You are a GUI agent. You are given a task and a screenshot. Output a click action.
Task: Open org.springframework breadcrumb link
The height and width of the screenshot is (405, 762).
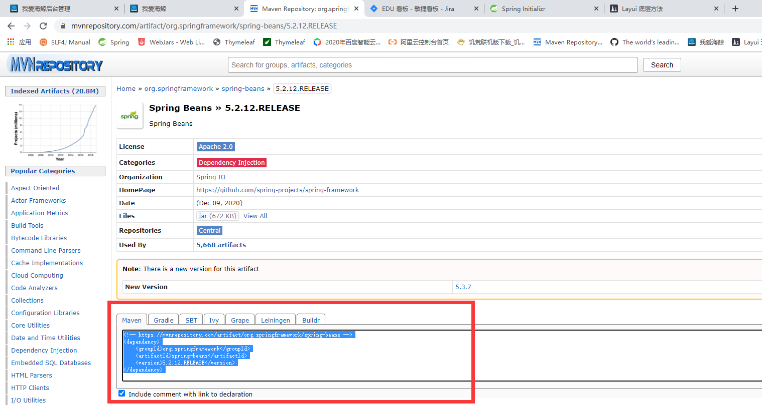coord(178,88)
